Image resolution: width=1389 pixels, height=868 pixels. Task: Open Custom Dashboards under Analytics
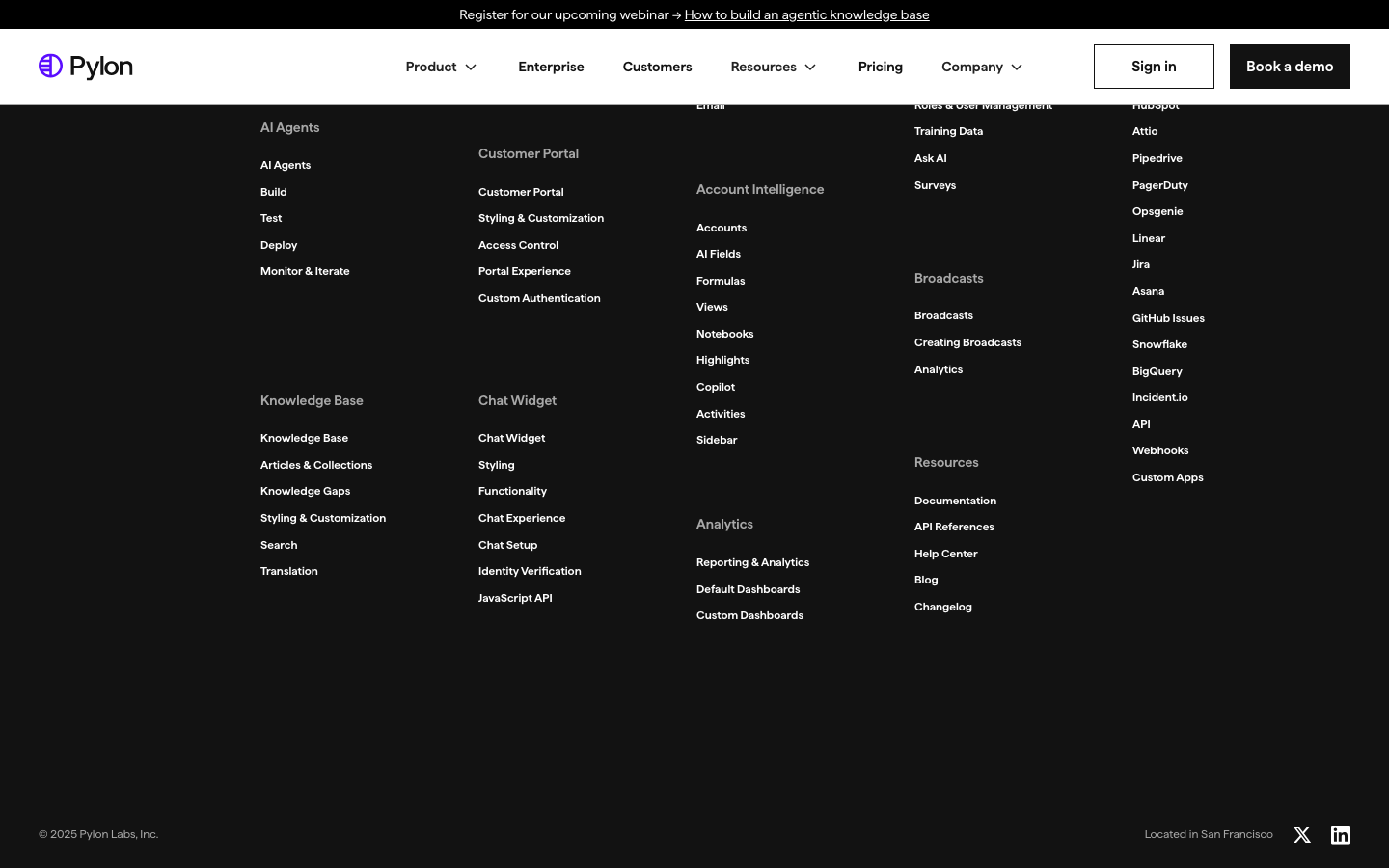[749, 615]
